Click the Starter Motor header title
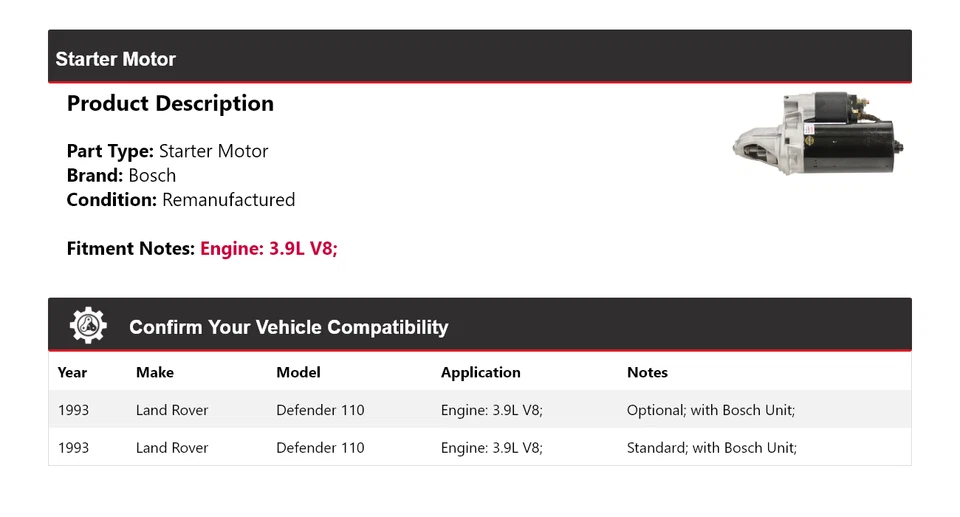Screen dimensions: 960x517 [x=115, y=59]
